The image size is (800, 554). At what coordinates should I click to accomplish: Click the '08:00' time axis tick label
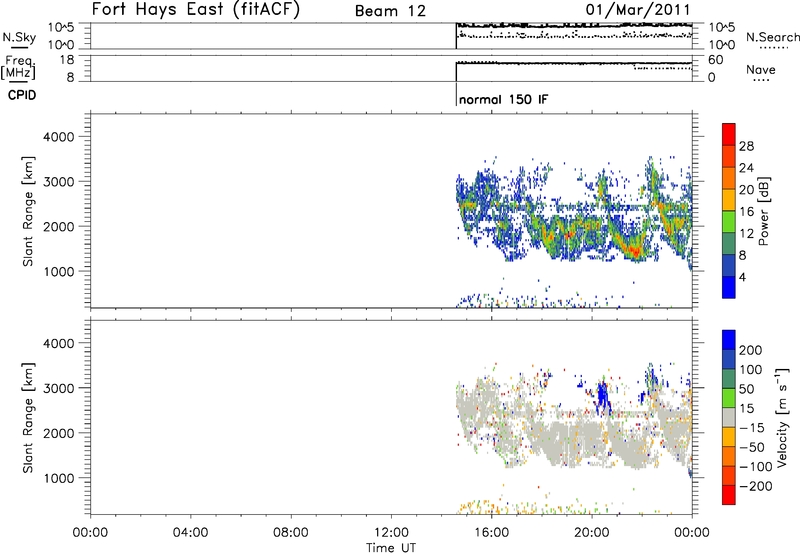[x=291, y=533]
